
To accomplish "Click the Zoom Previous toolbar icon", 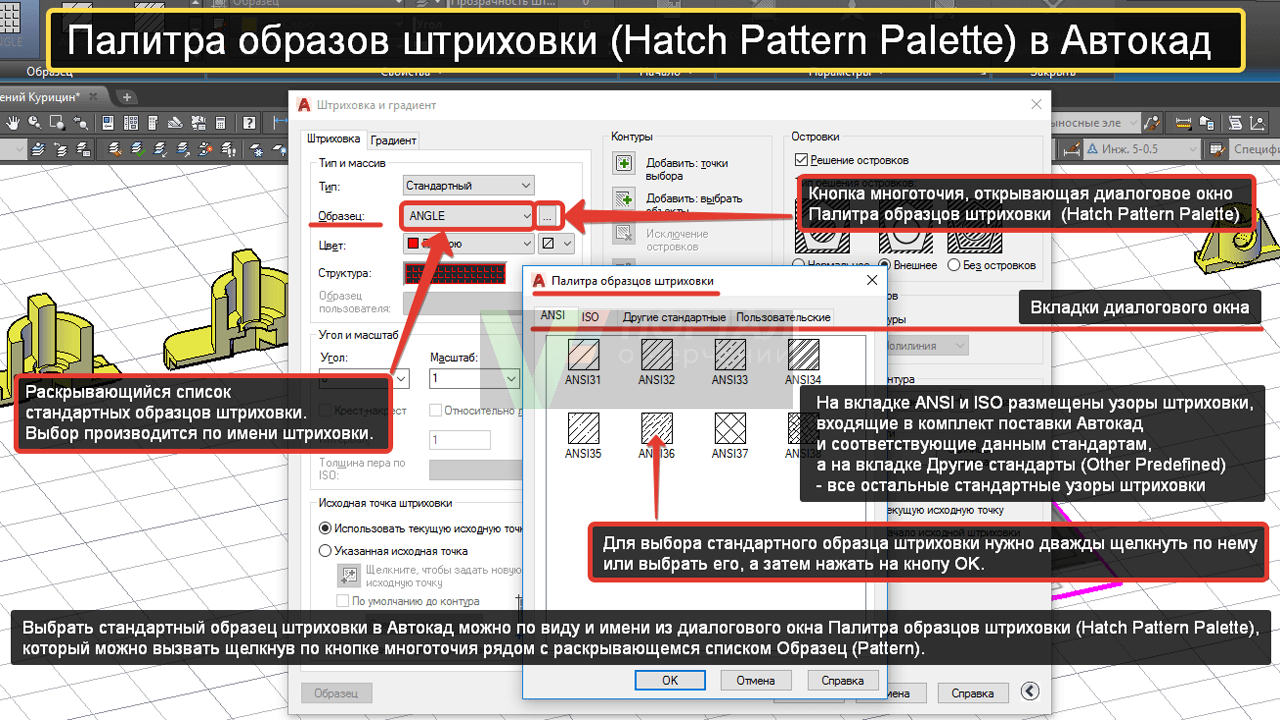I will tap(80, 123).
